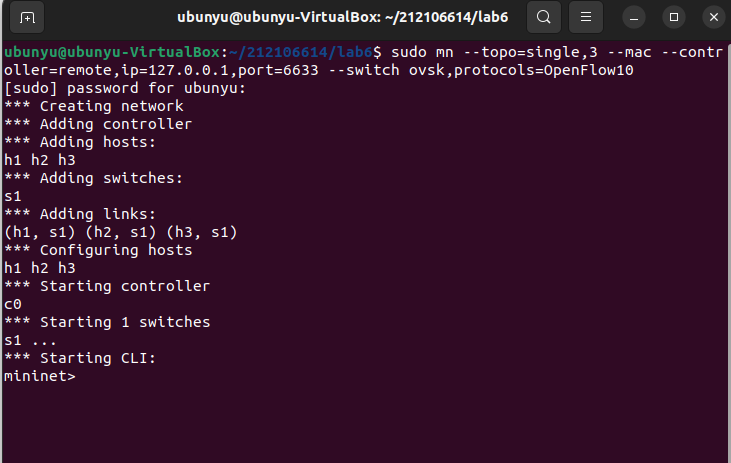This screenshot has width=731, height=463.
Task: Click the 'c0' controller name line
Action: coord(13,304)
